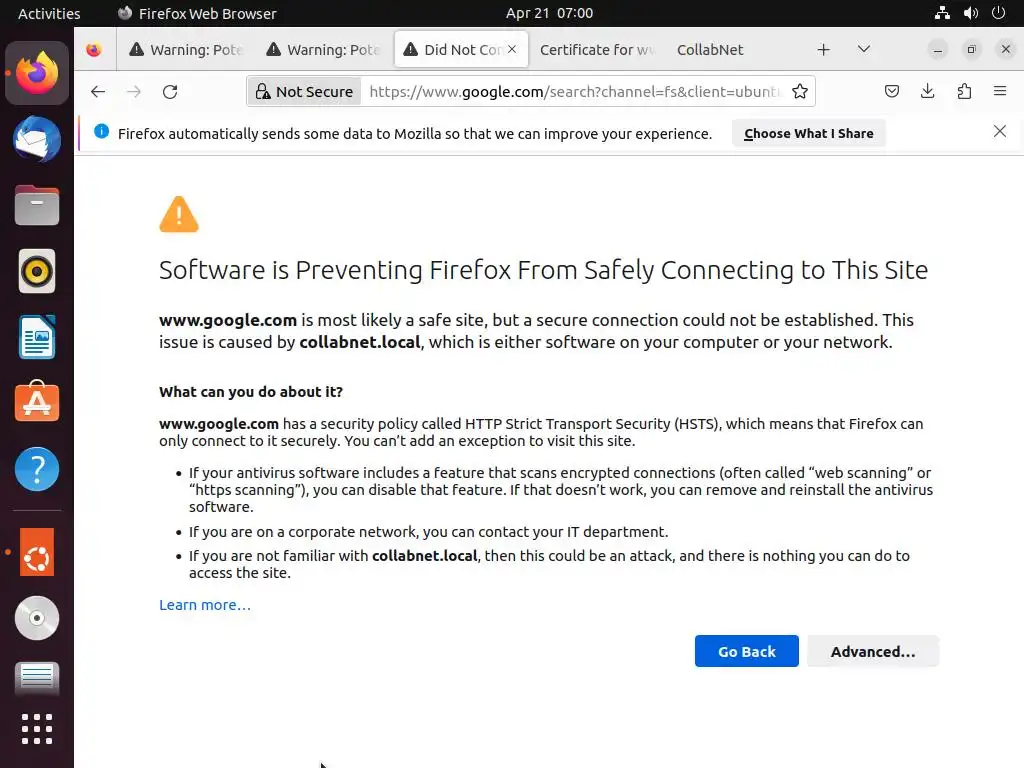
Task: Reload the current page
Action: point(170,92)
